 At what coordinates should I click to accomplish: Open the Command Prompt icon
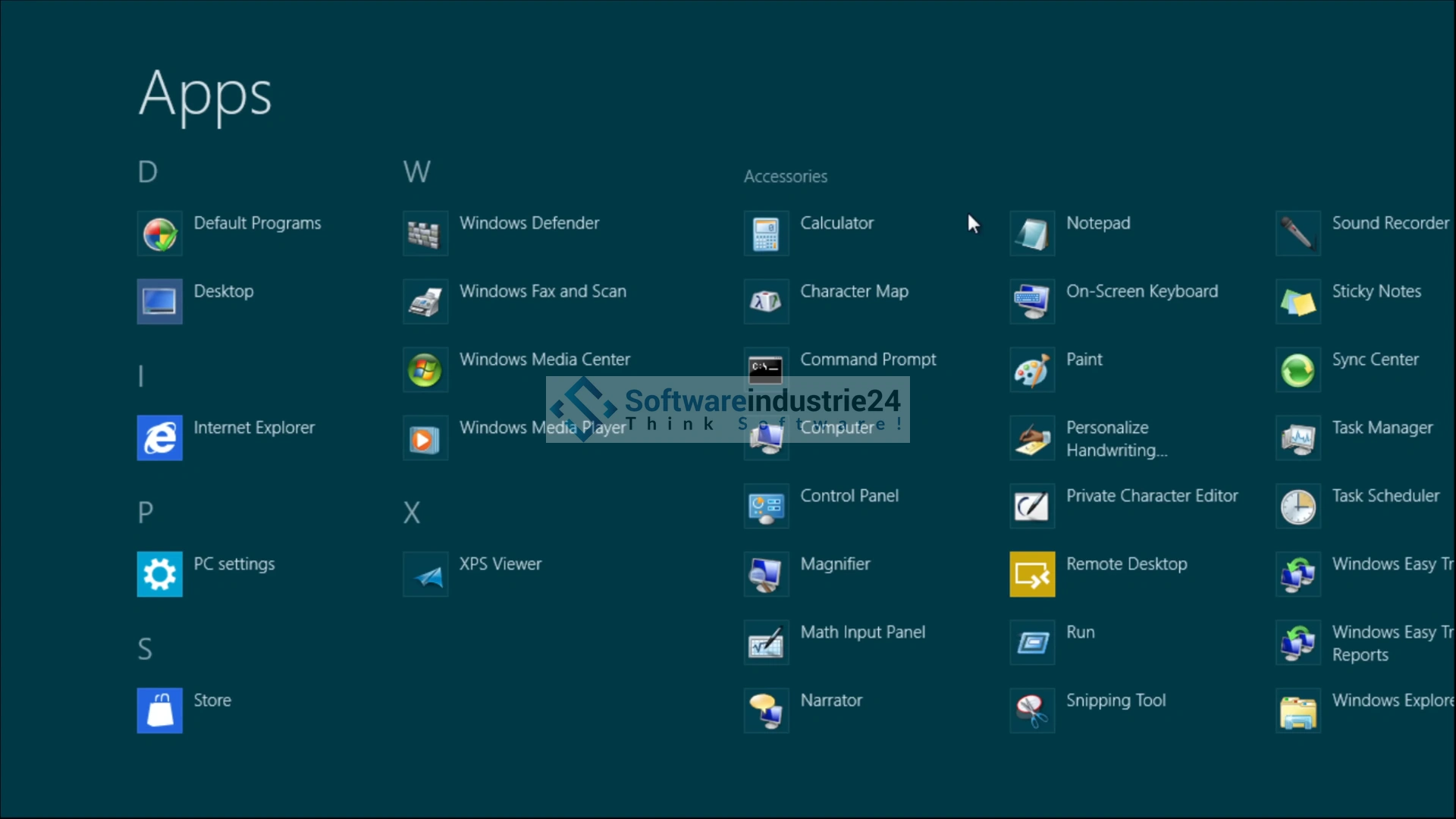click(766, 369)
